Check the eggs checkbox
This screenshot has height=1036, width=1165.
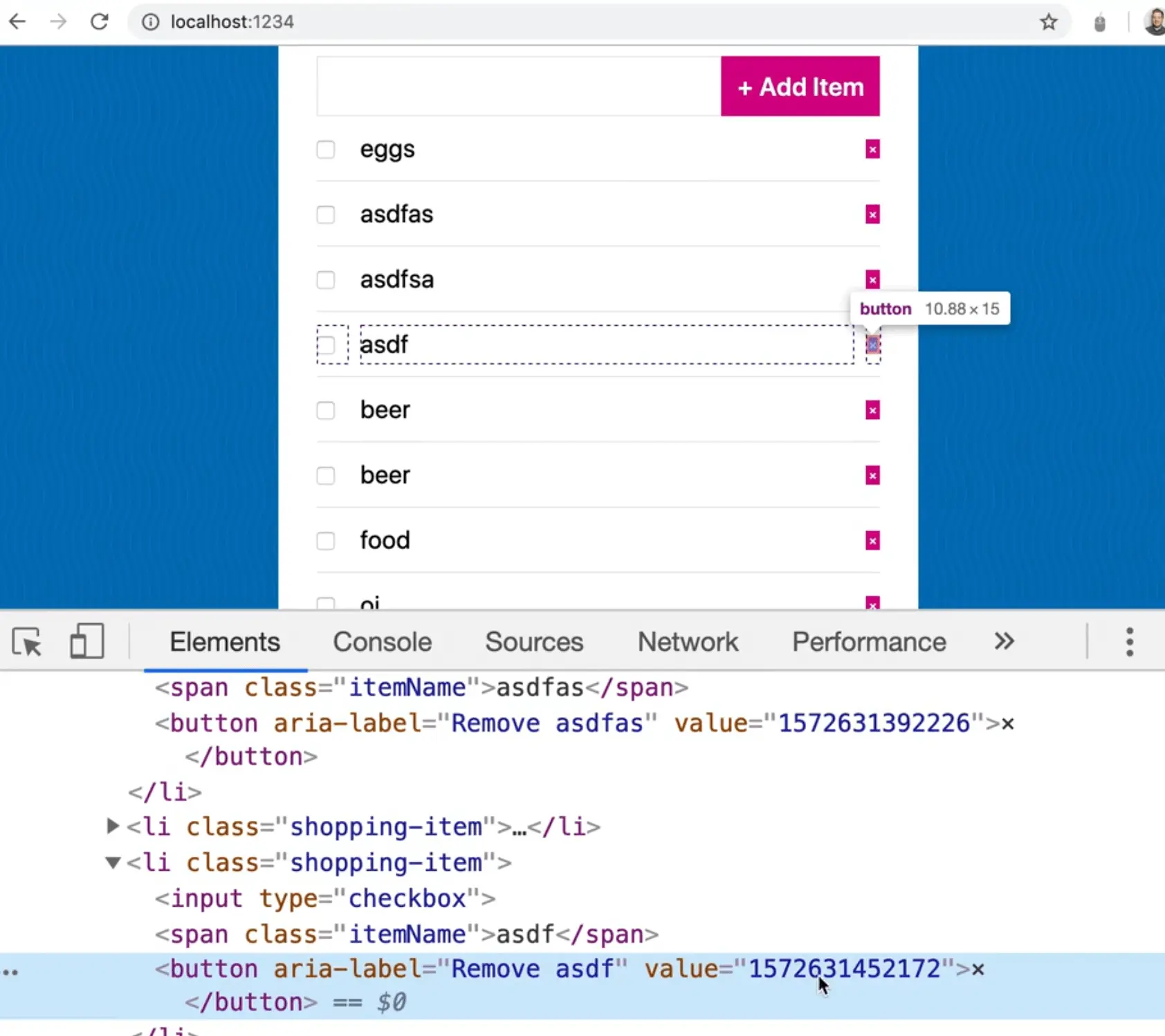point(326,149)
